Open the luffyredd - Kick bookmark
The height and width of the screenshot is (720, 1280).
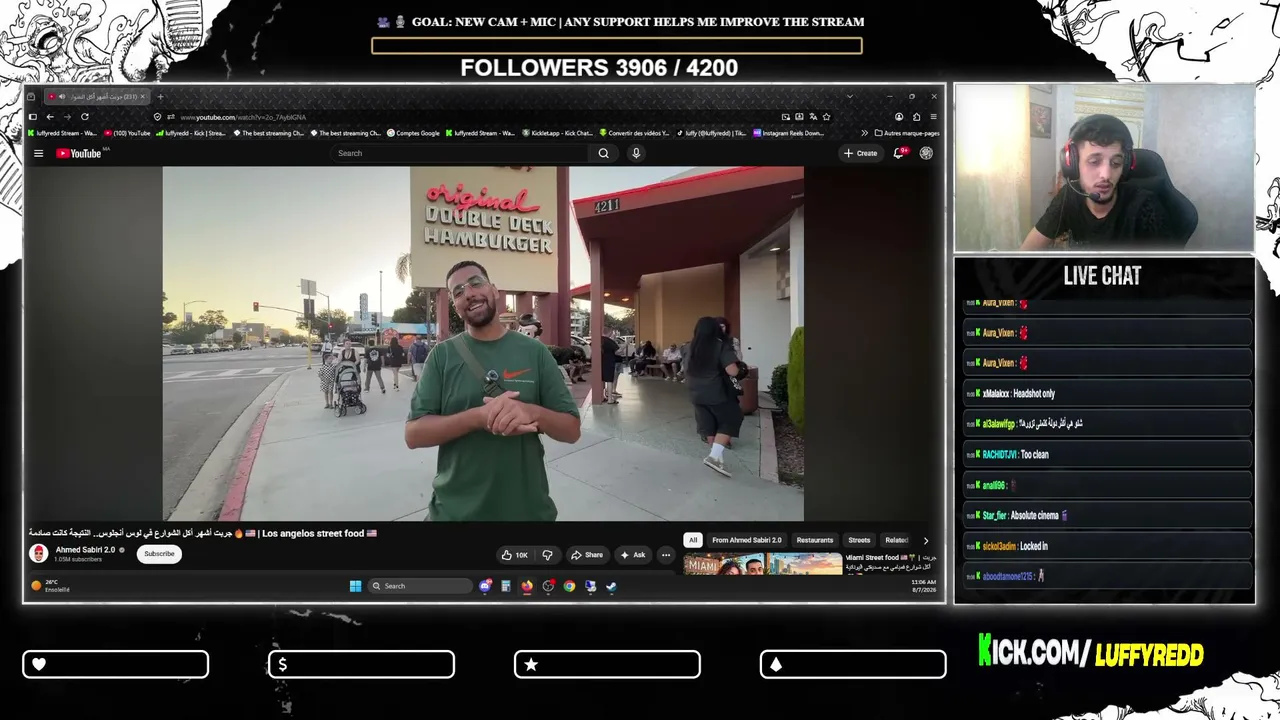tap(191, 133)
